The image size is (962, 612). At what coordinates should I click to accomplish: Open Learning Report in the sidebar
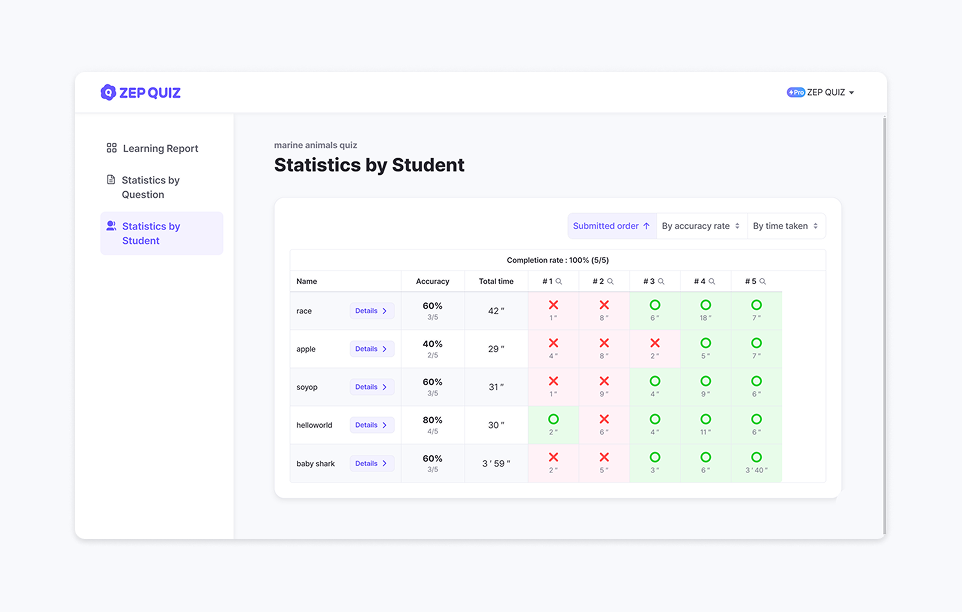pos(160,149)
